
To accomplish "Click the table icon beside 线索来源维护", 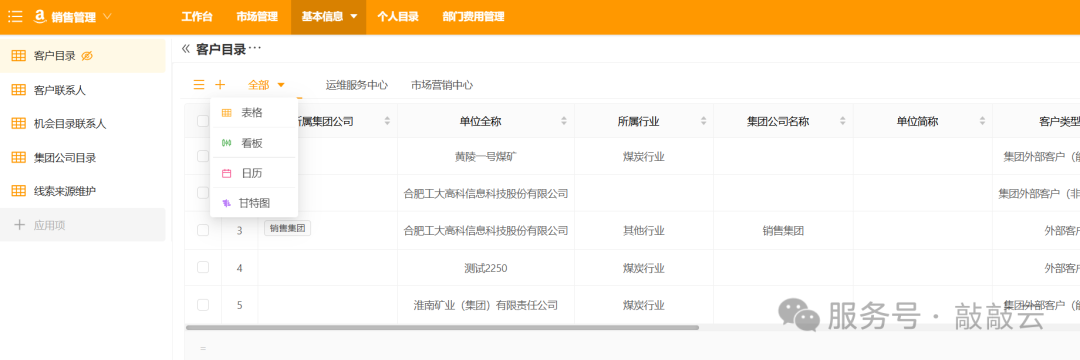I will pos(19,191).
